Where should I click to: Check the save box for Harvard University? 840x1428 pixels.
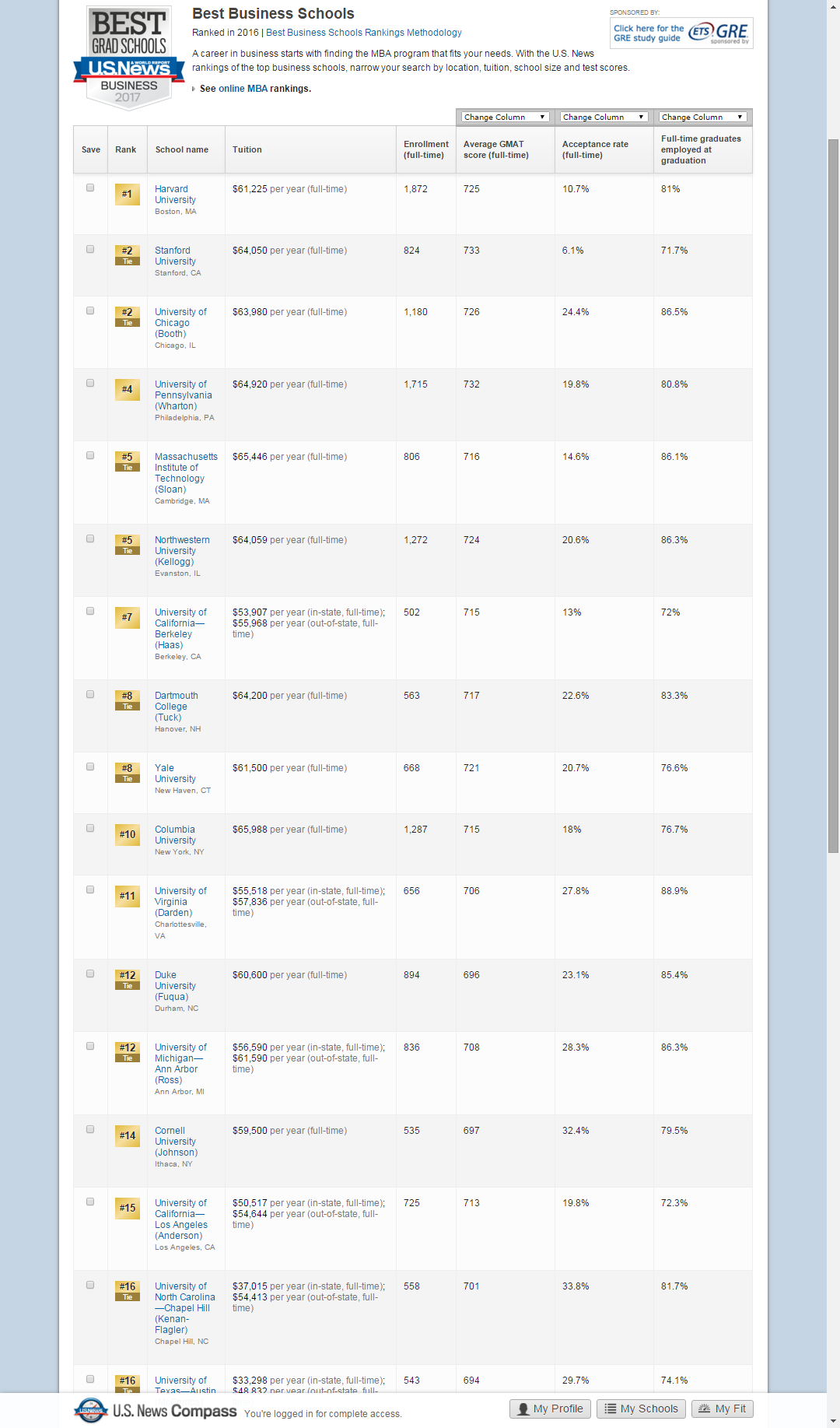point(90,188)
